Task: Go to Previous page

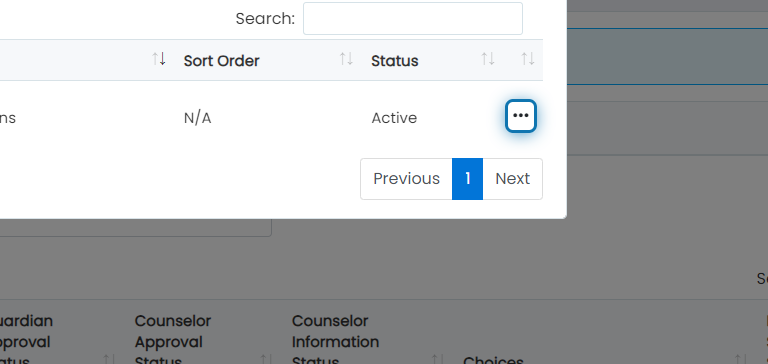Action: (x=406, y=179)
